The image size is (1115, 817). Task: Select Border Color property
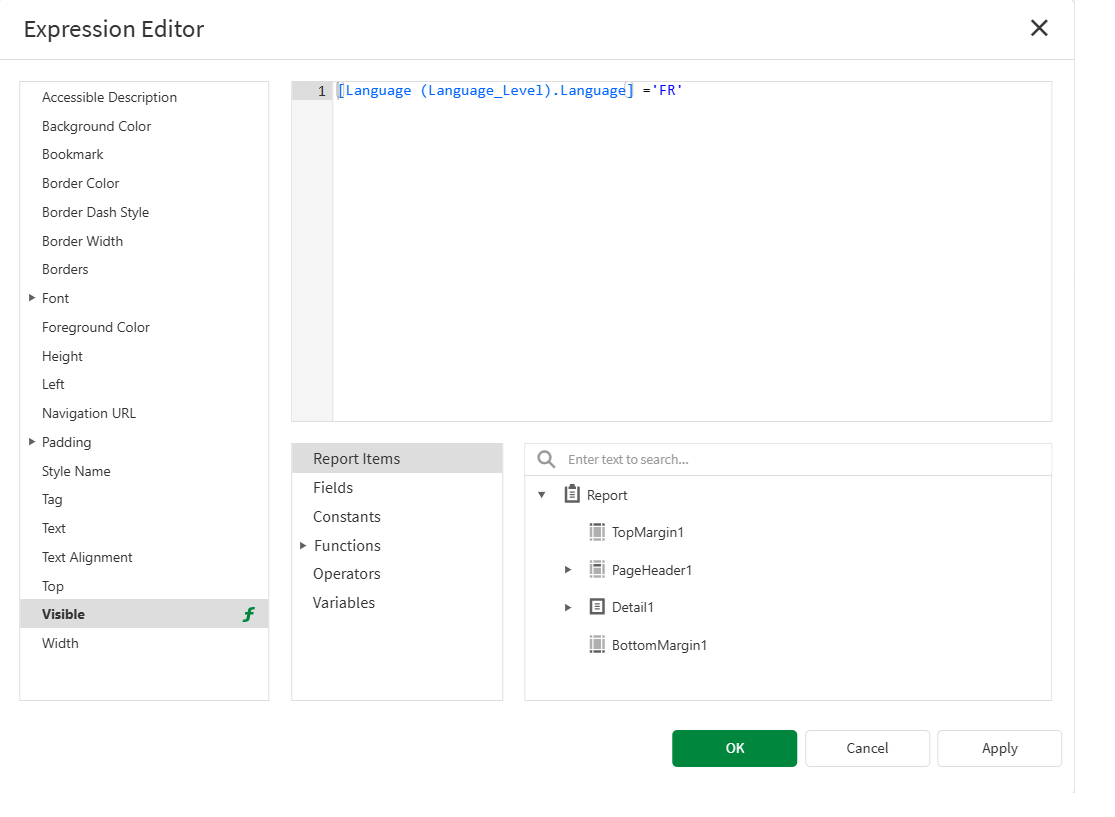80,183
